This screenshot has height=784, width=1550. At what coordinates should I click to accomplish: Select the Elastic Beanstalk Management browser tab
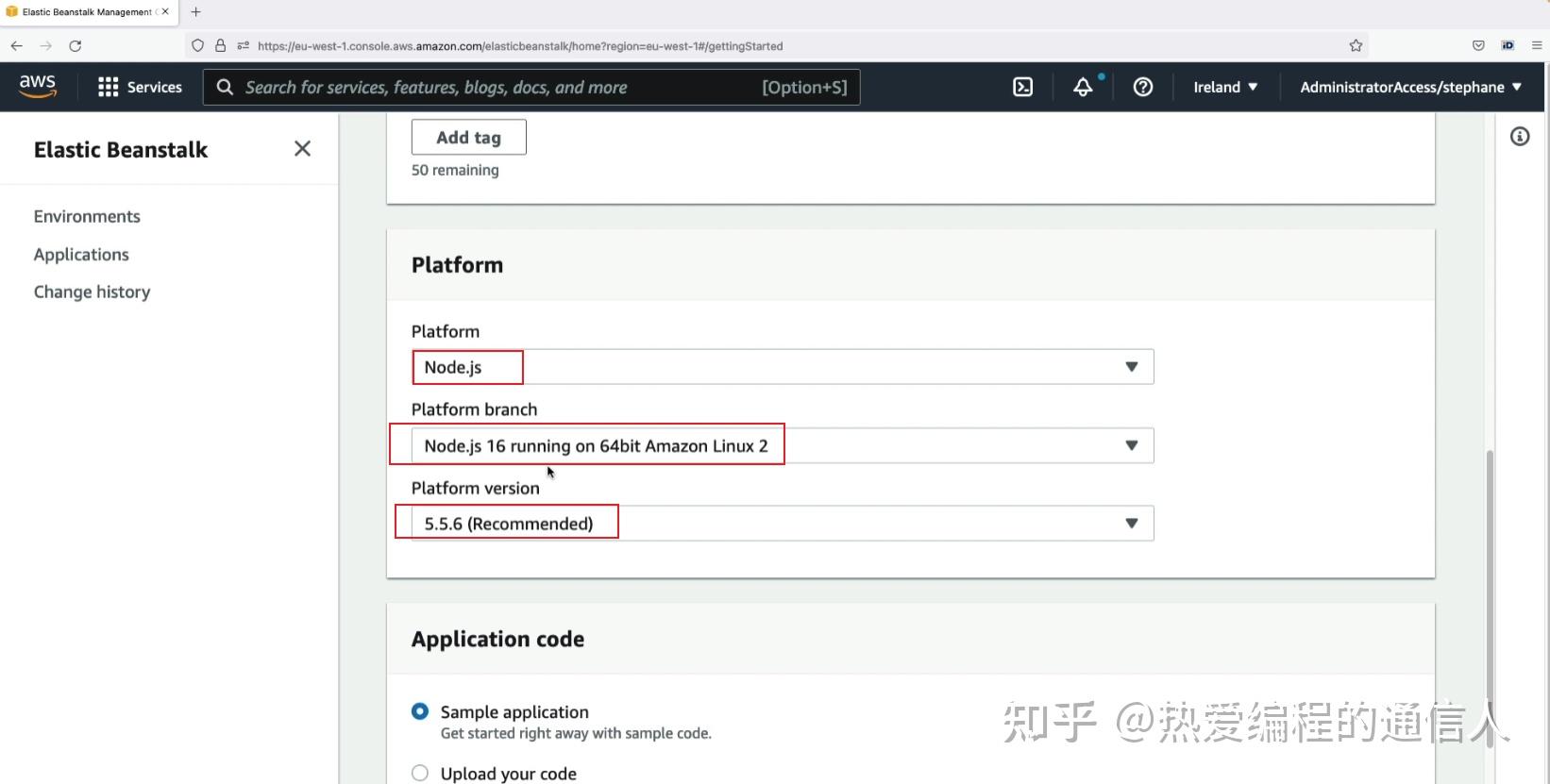tap(88, 12)
